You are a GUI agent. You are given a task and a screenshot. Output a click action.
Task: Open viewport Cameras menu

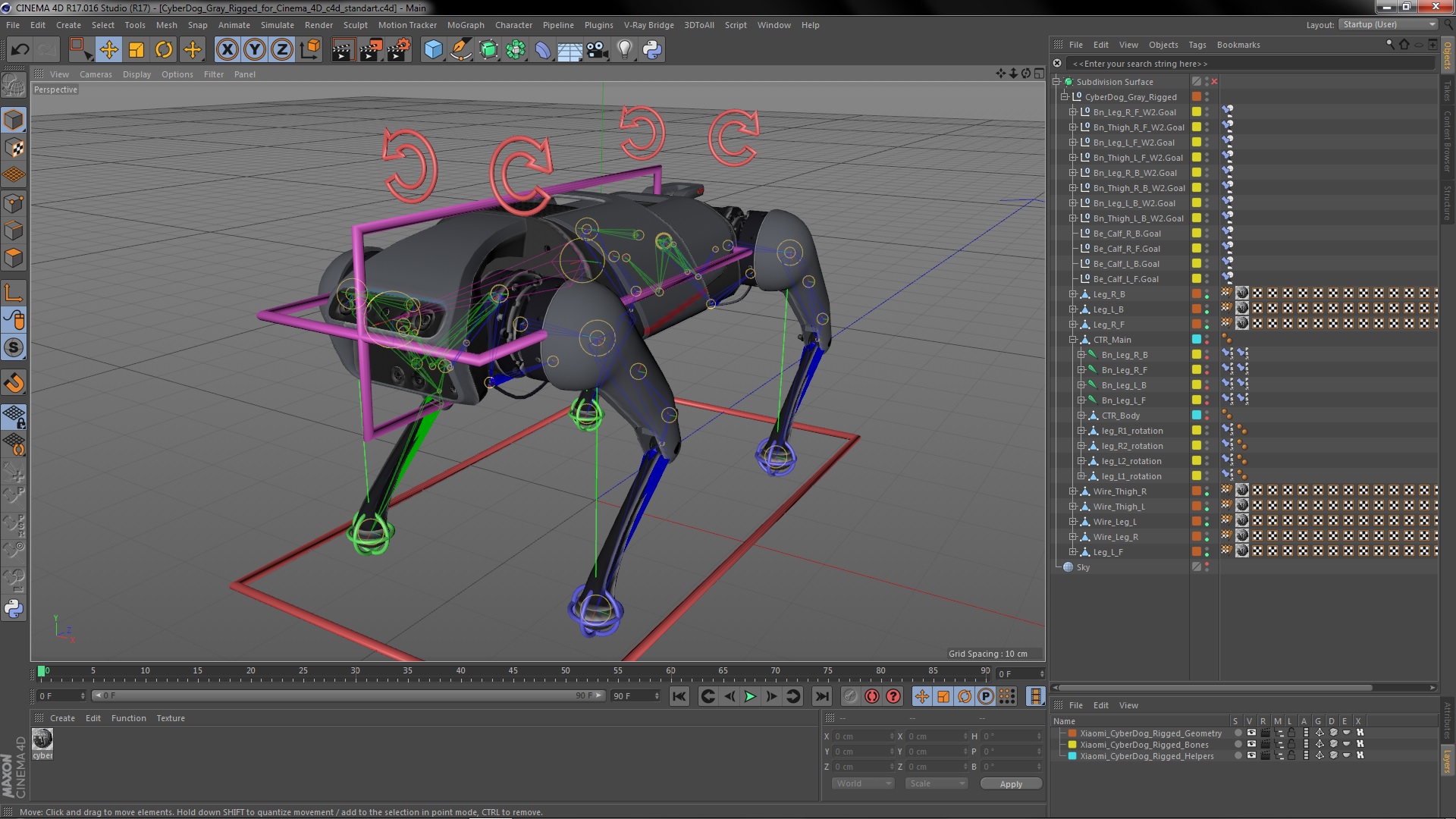(x=96, y=74)
